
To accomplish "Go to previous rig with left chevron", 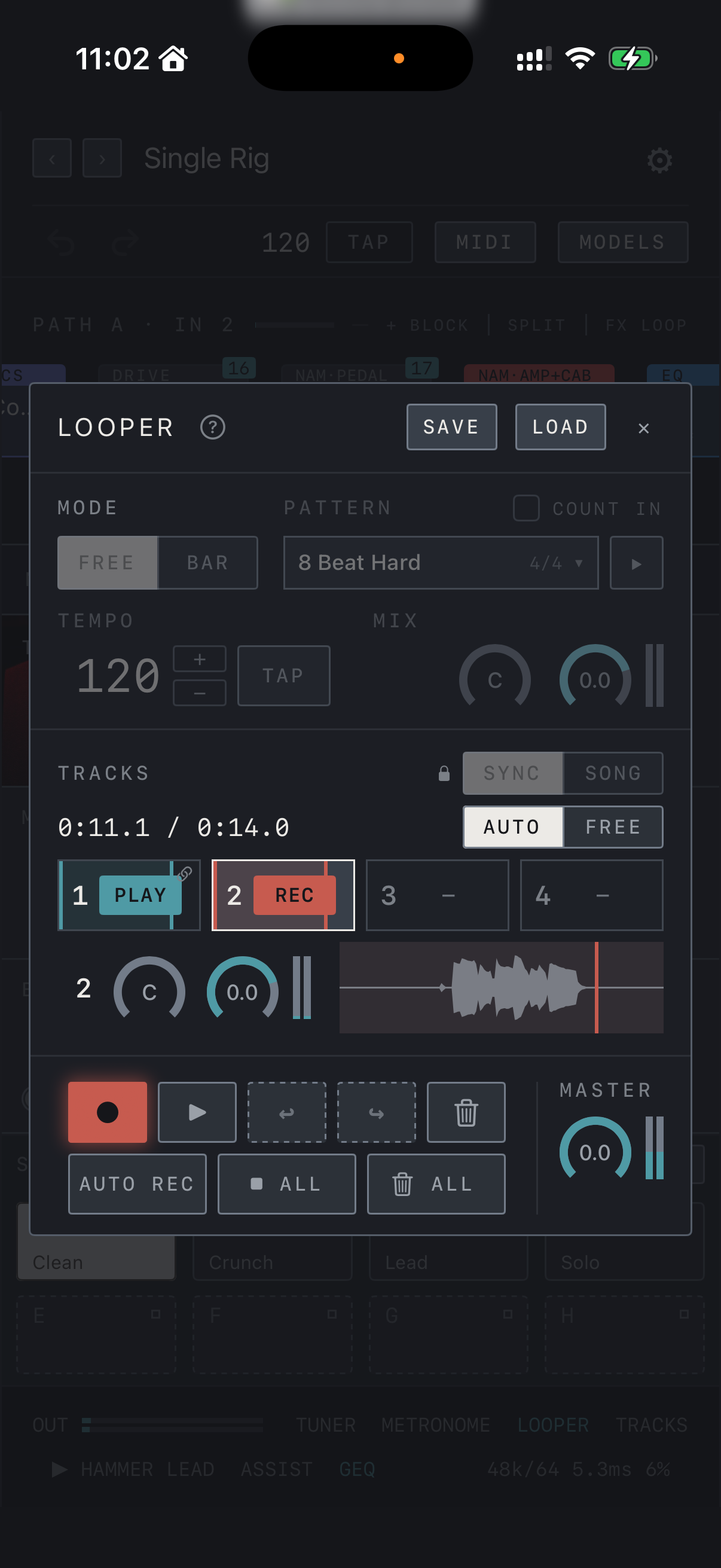I will (52, 158).
